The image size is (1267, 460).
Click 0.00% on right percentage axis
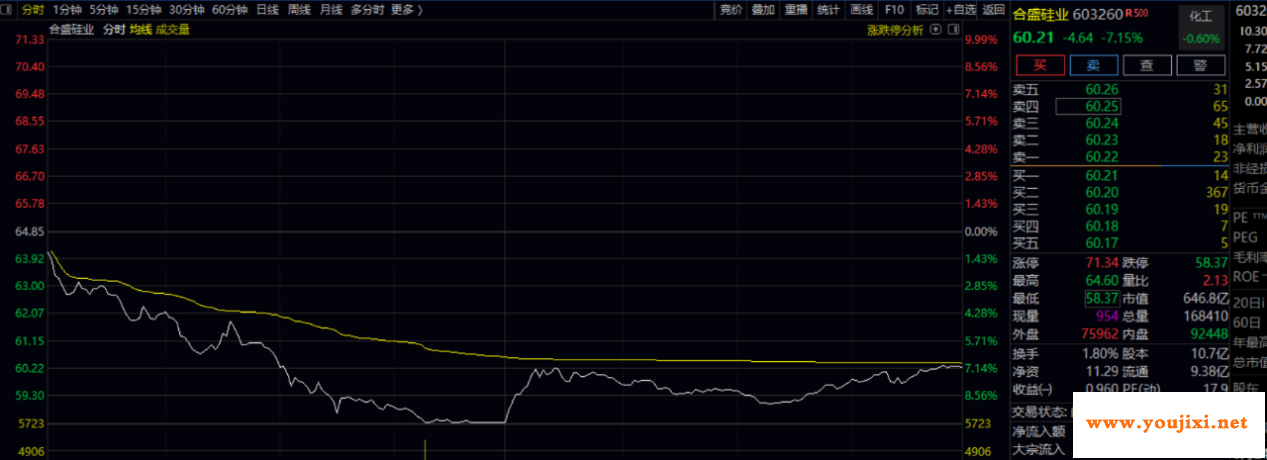tap(980, 231)
